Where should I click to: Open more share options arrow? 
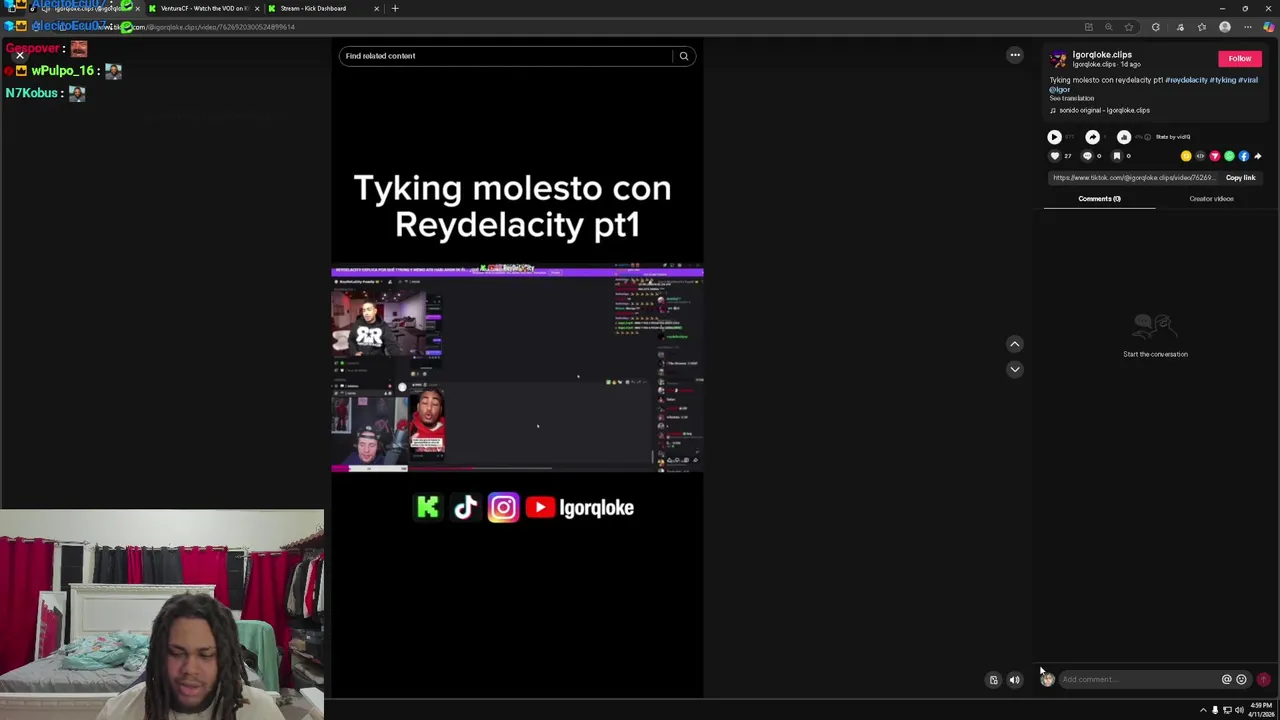[x=1258, y=156]
